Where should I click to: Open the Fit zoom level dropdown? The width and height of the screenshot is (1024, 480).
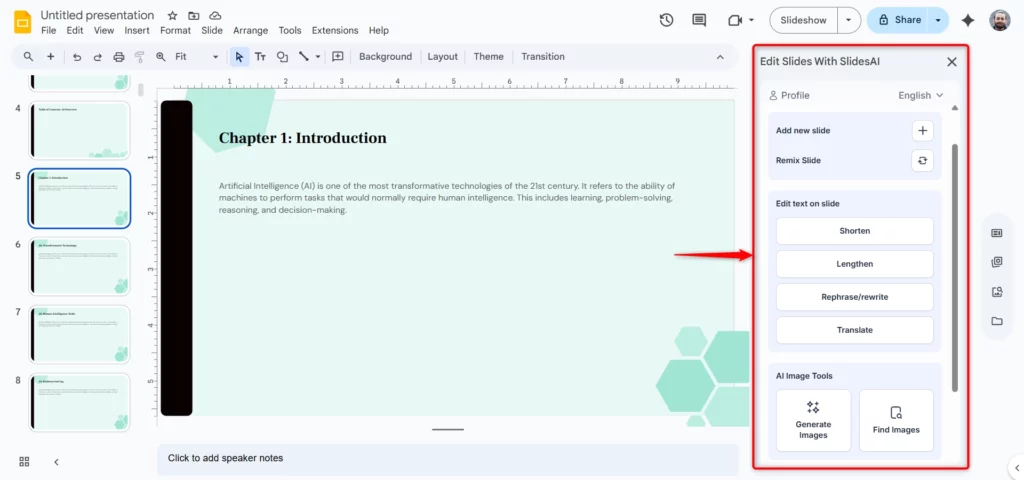196,57
